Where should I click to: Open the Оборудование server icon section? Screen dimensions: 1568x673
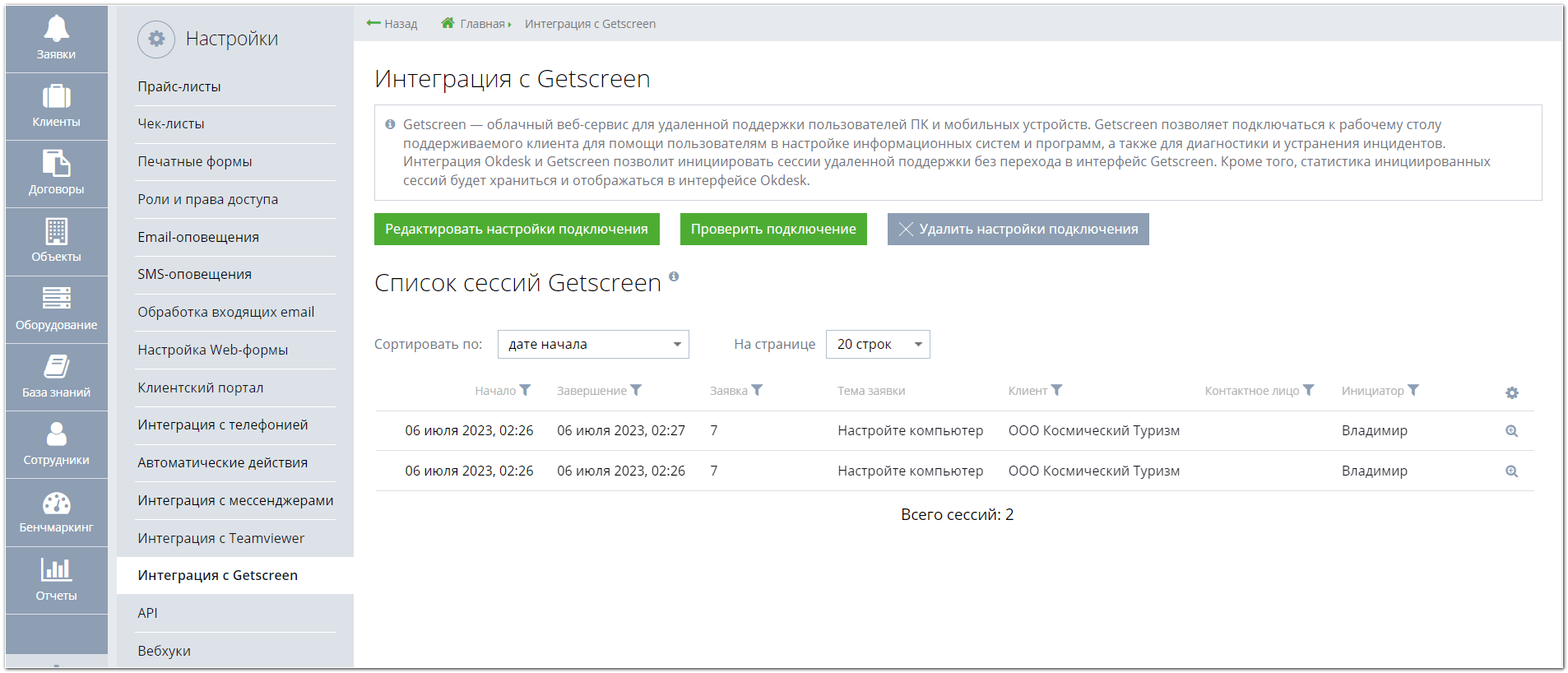56,309
